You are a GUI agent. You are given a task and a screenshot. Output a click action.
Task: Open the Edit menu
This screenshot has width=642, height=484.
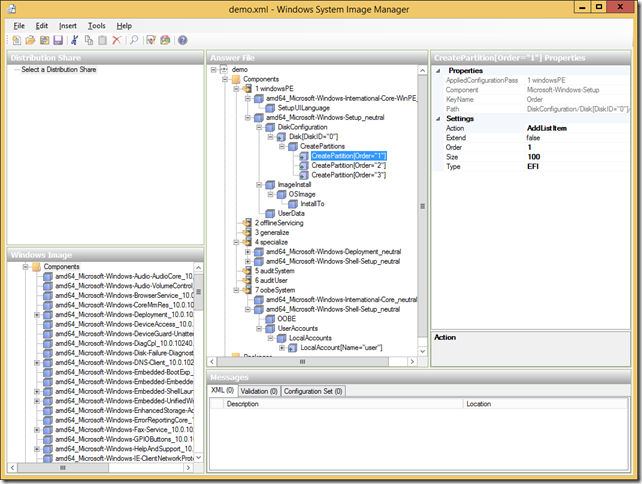click(x=41, y=26)
